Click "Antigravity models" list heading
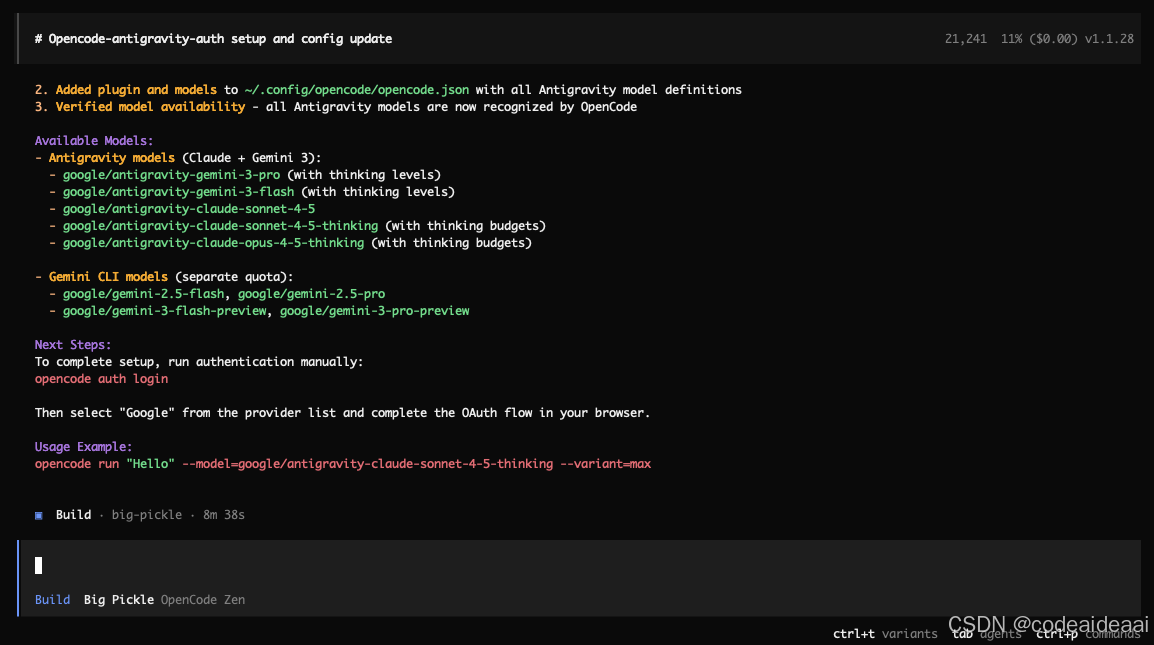The height and width of the screenshot is (645, 1154). tap(112, 158)
